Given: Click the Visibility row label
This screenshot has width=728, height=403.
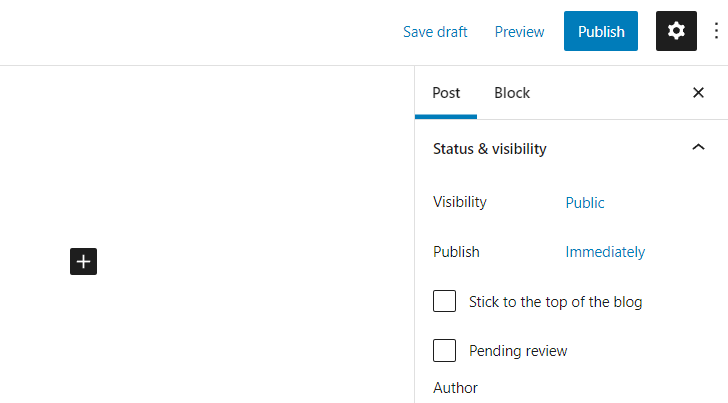Looking at the screenshot, I should pos(460,202).
